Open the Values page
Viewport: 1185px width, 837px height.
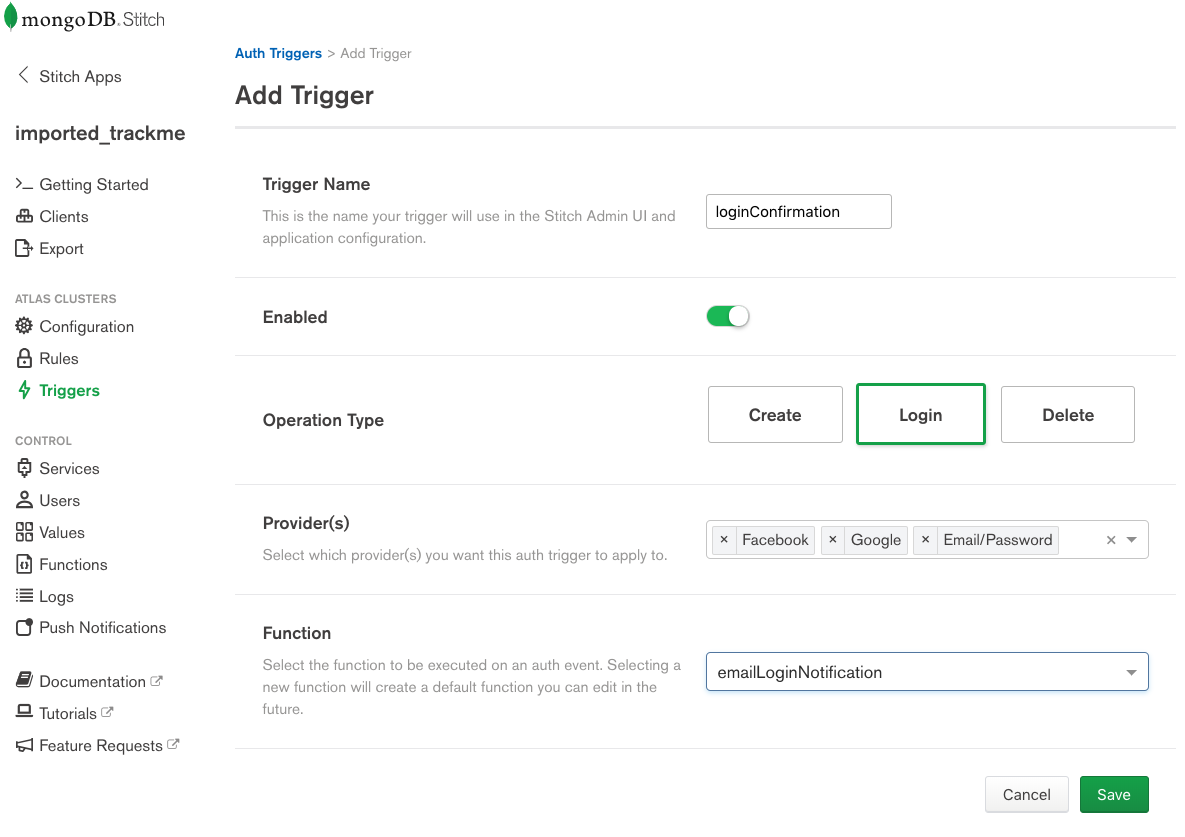point(62,532)
